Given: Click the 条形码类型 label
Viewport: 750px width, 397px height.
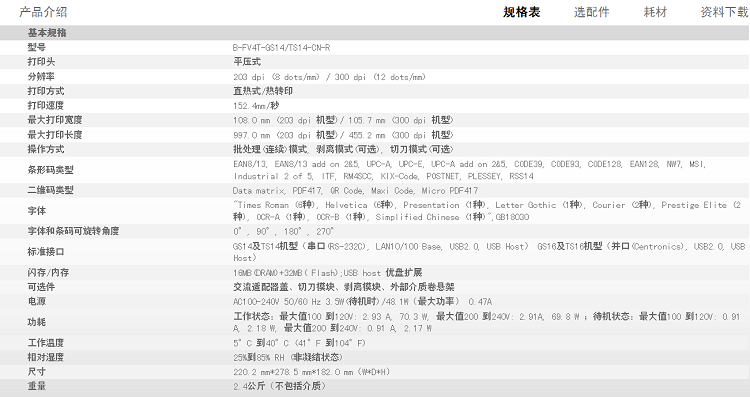Looking at the screenshot, I should [x=50, y=169].
